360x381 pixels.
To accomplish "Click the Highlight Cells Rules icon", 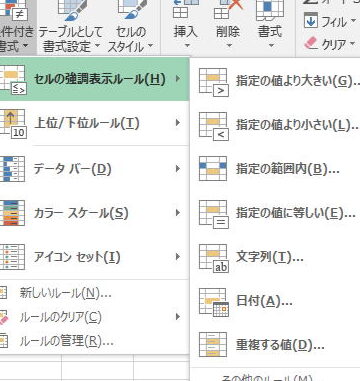I will tap(13, 80).
